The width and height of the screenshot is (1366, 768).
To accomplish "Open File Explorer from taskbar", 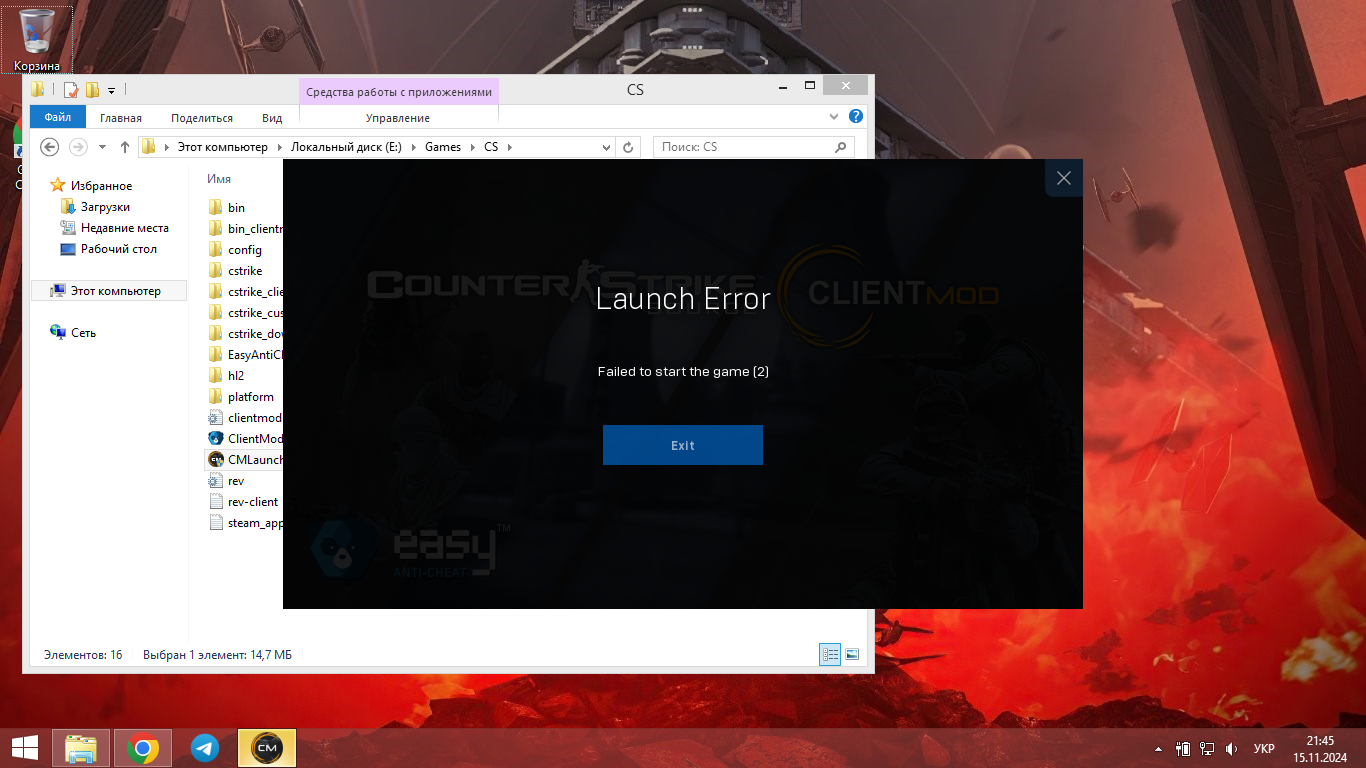I will click(81, 748).
